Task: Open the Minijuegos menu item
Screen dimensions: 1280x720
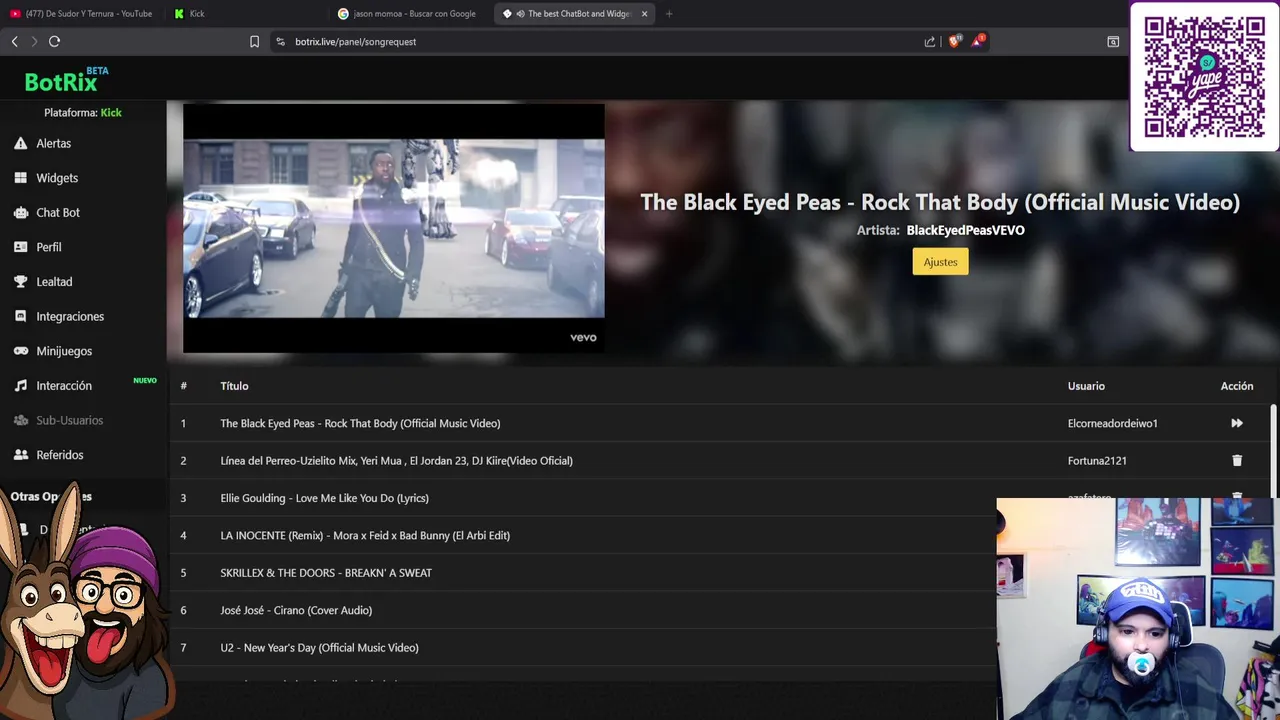Action: coord(64,351)
